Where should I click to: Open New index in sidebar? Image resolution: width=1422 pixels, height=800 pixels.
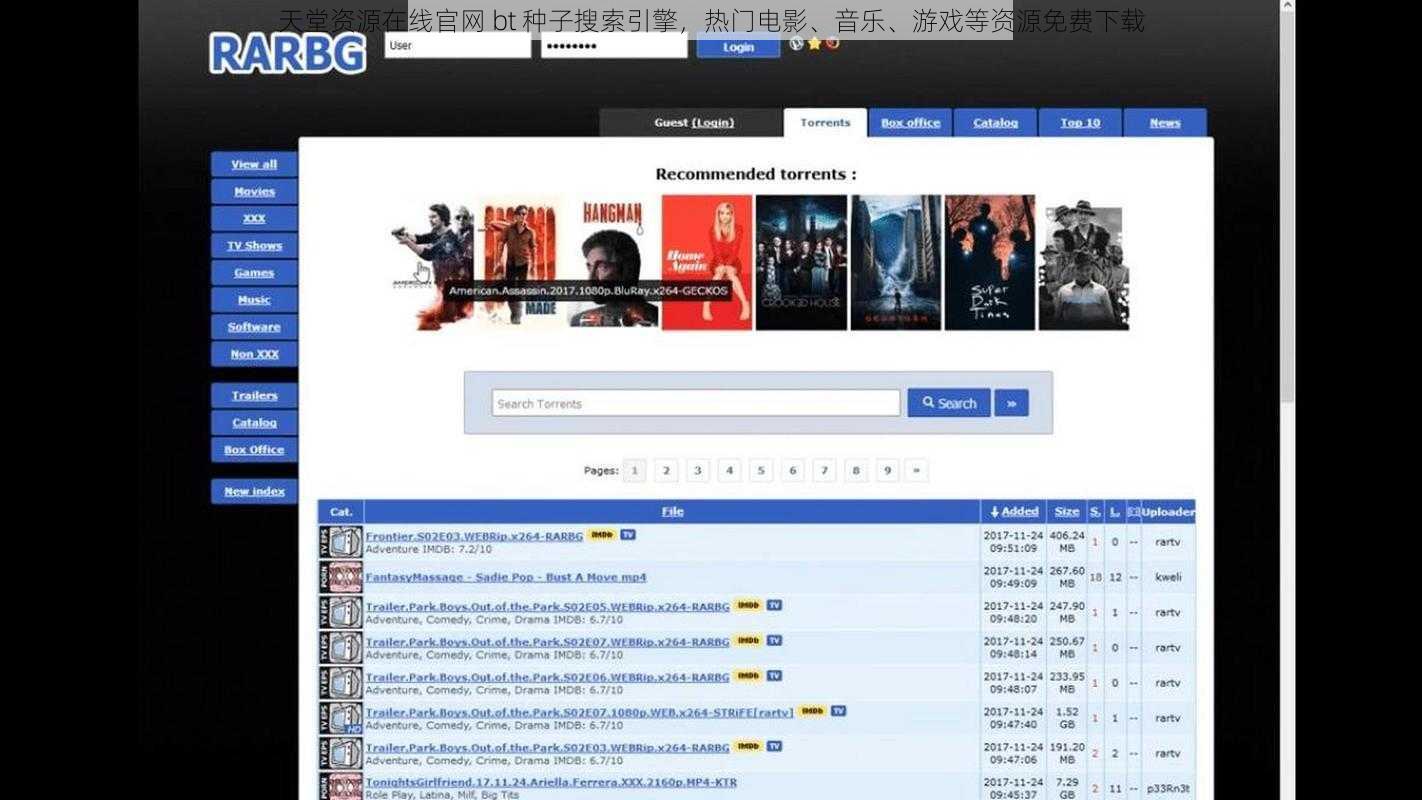click(x=254, y=491)
